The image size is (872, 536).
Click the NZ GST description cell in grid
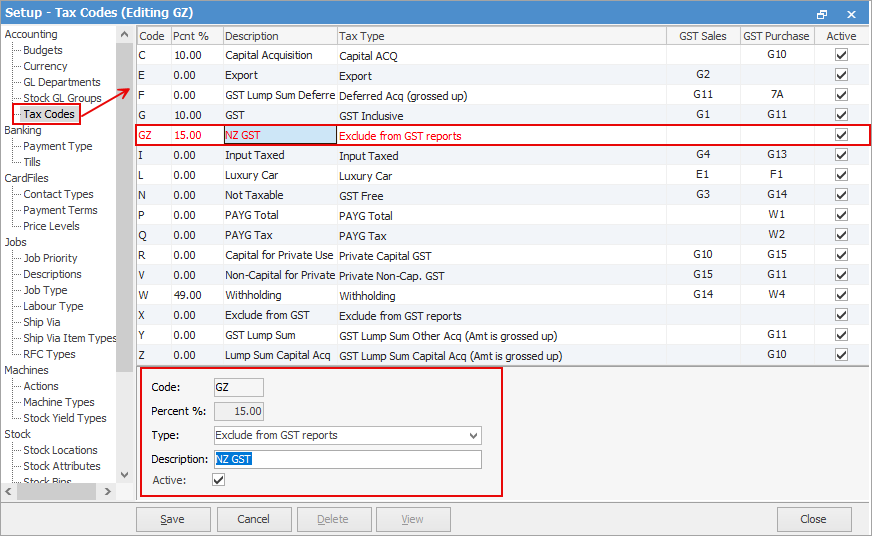[x=280, y=135]
